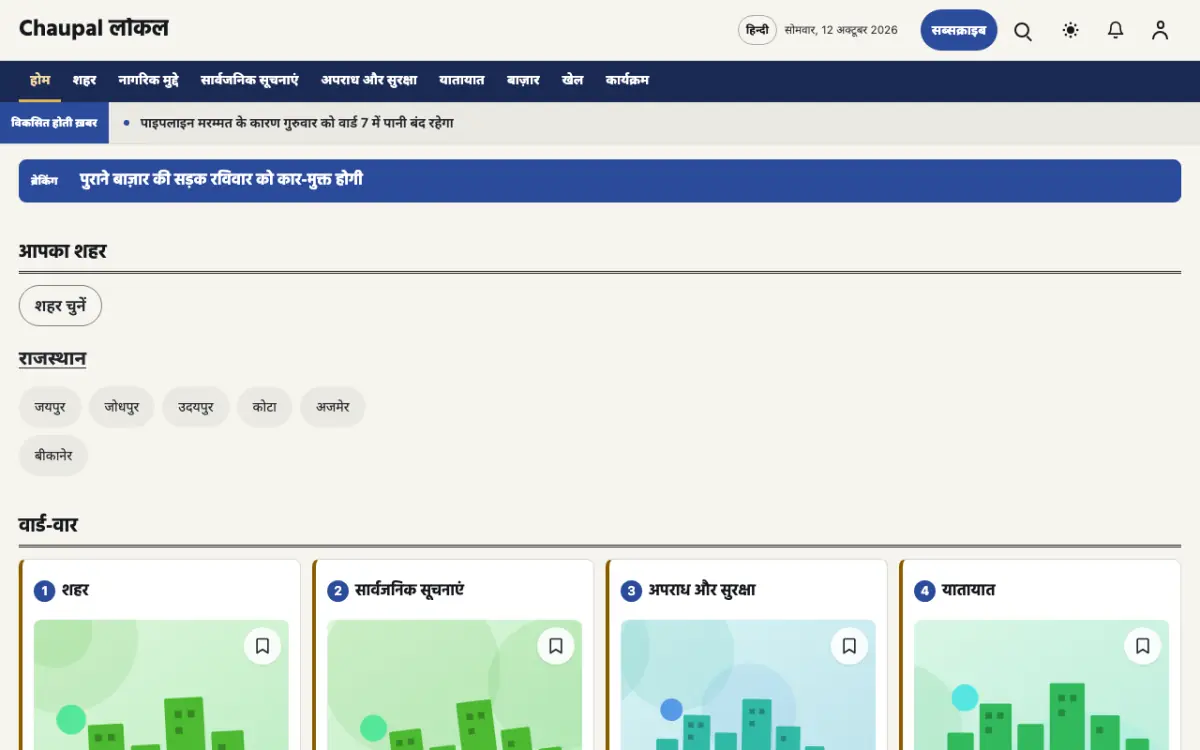Open the शहर nav menu item

(x=84, y=80)
